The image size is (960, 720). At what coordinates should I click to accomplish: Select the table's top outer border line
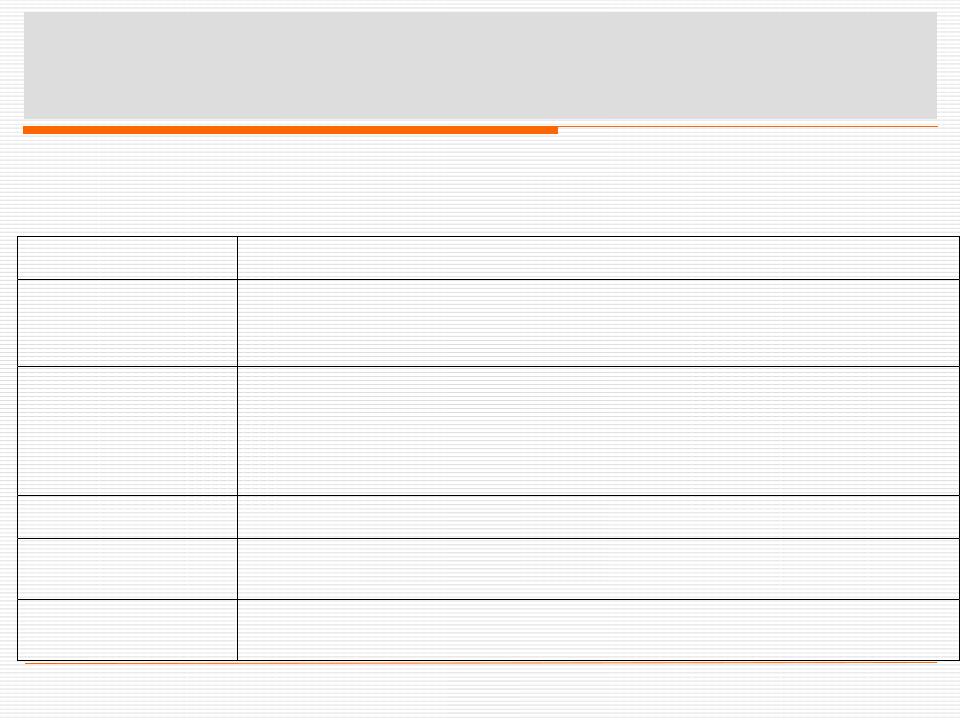[488, 236]
